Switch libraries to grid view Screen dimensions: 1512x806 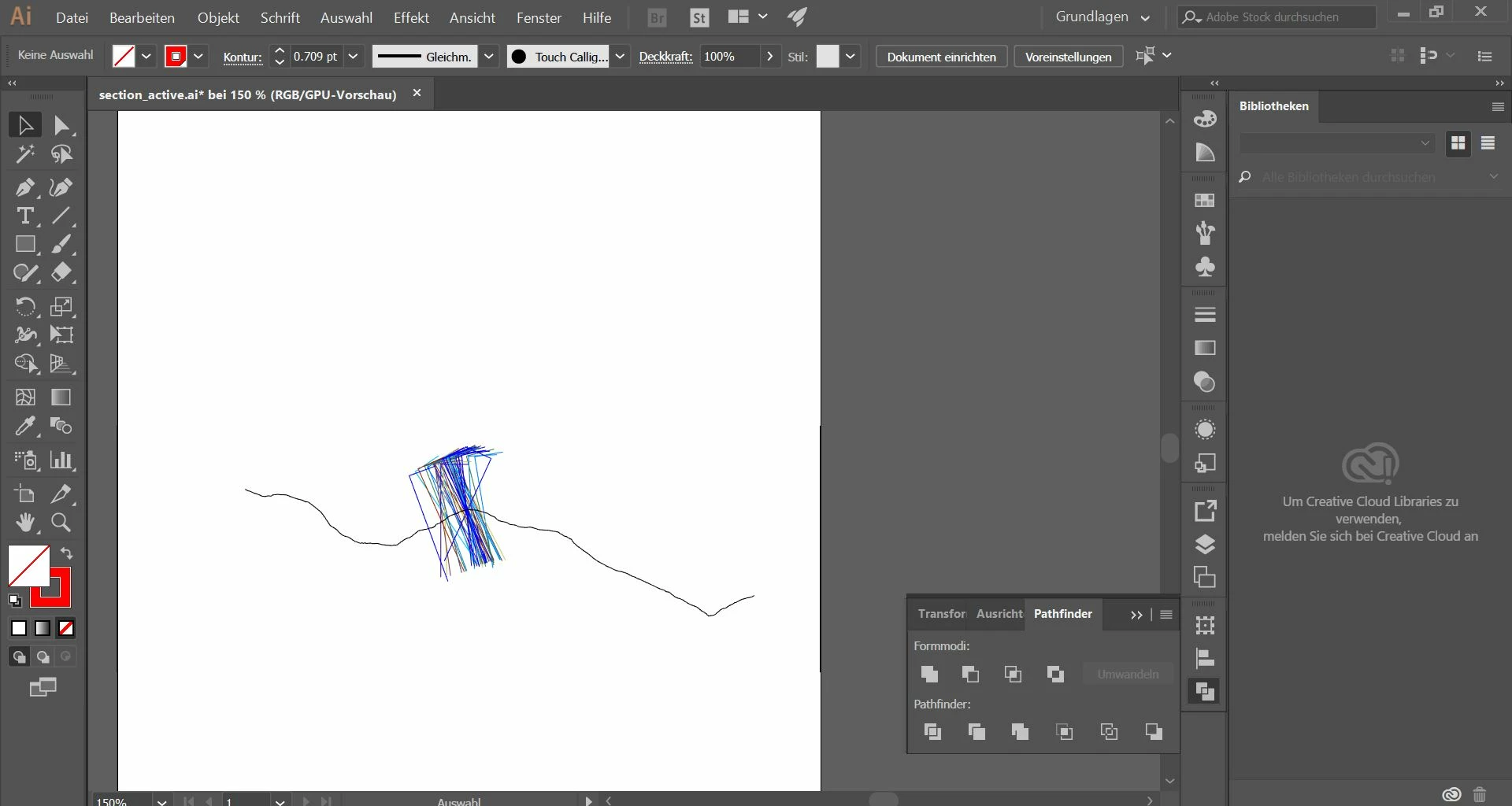click(1458, 143)
